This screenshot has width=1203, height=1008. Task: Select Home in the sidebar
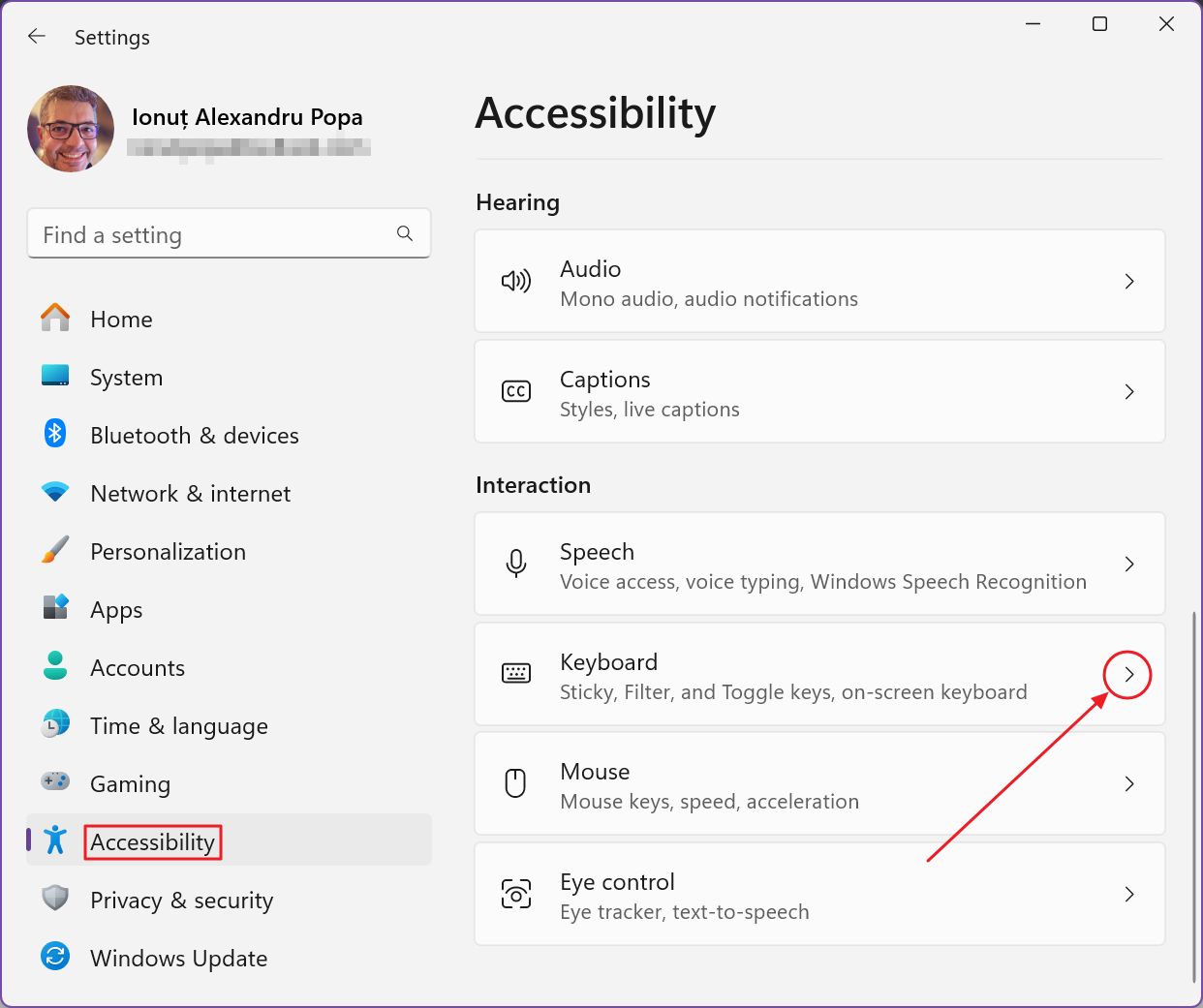coord(121,320)
